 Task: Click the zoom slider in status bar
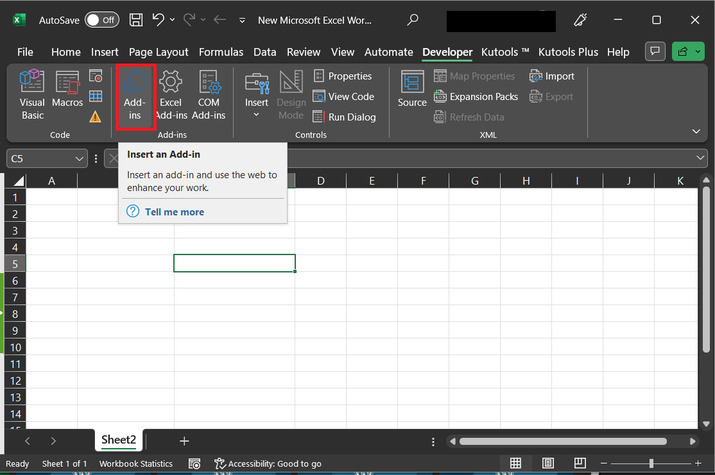tap(651, 463)
